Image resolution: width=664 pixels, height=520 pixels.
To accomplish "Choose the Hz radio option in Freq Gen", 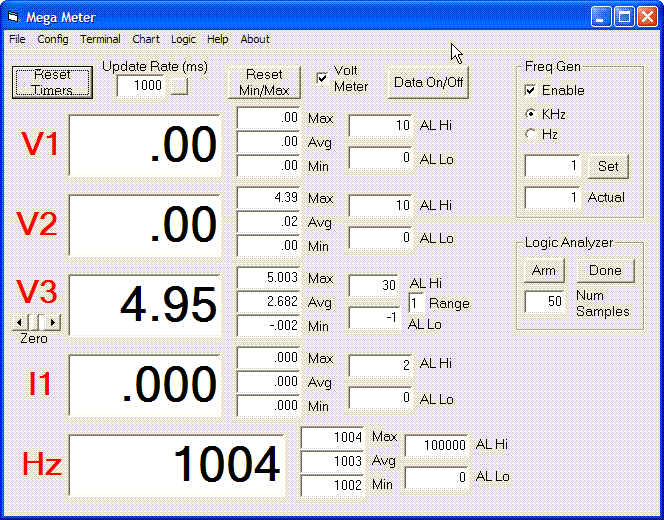I will (x=531, y=134).
